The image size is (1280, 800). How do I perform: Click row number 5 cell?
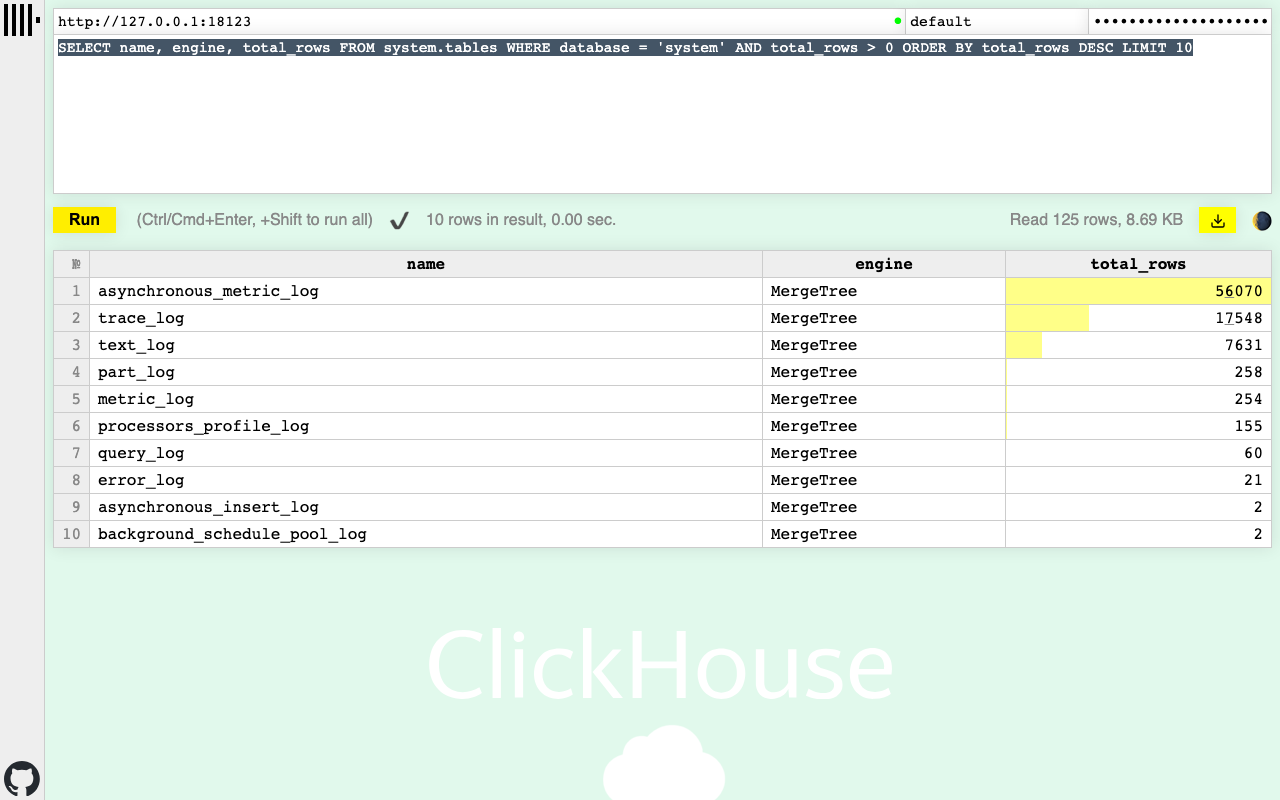[71, 399]
